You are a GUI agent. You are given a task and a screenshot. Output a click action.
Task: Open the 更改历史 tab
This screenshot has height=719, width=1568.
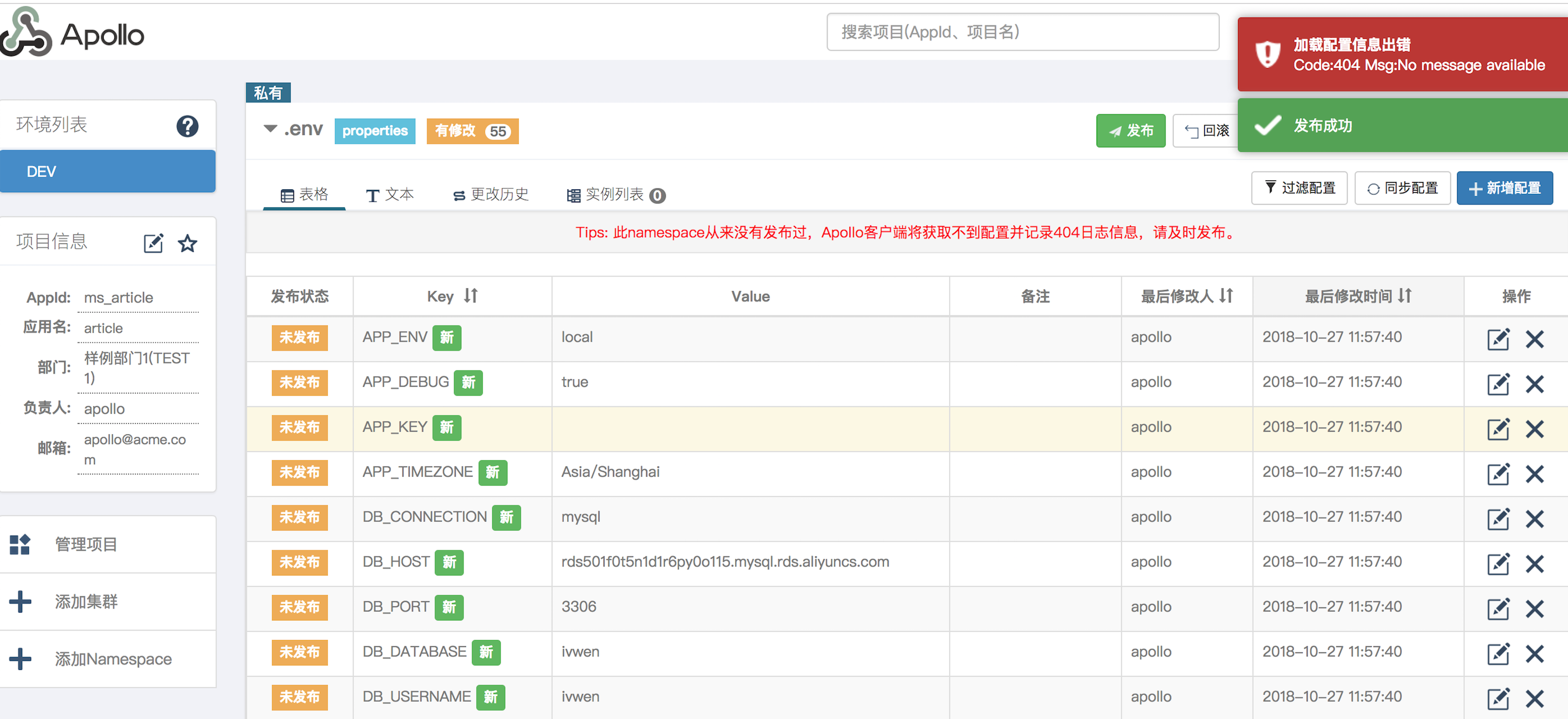pos(491,194)
